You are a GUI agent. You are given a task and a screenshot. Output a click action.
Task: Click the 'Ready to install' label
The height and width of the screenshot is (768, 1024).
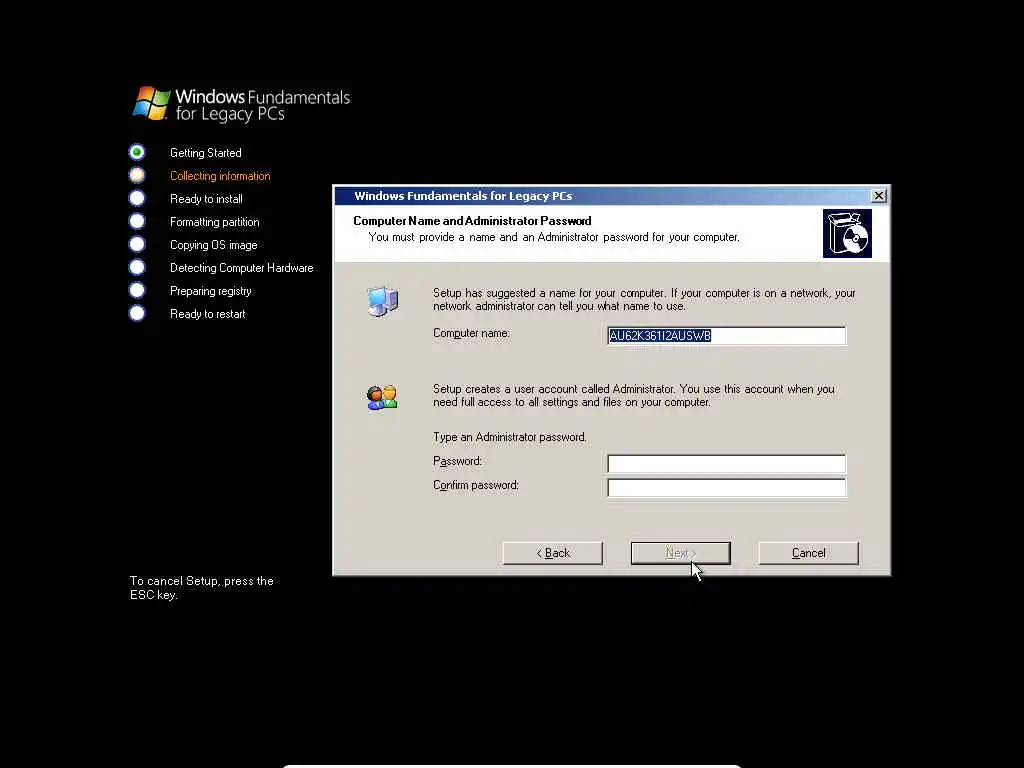coord(206,199)
